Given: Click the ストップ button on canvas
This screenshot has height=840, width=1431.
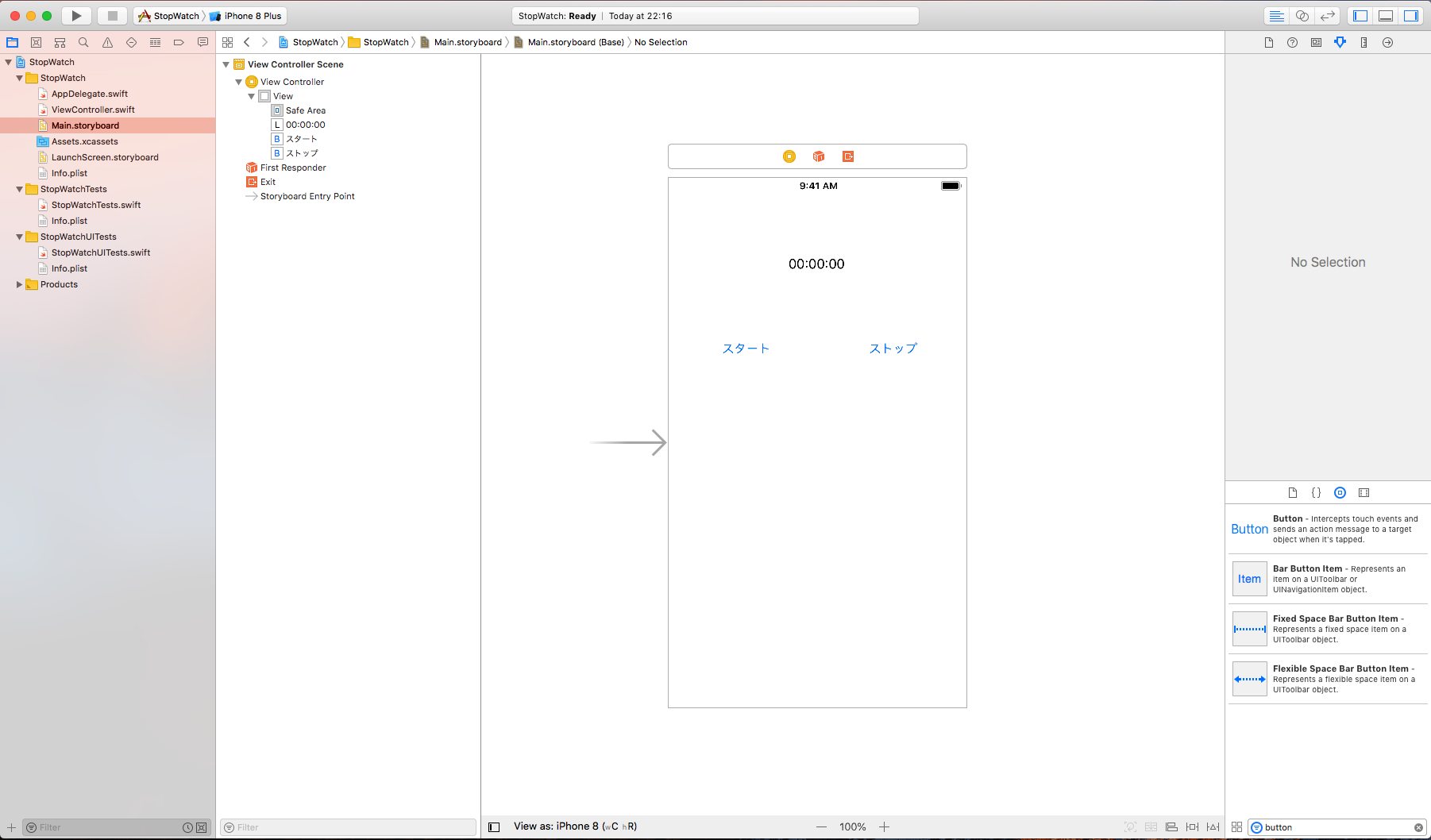Looking at the screenshot, I should click(x=893, y=349).
